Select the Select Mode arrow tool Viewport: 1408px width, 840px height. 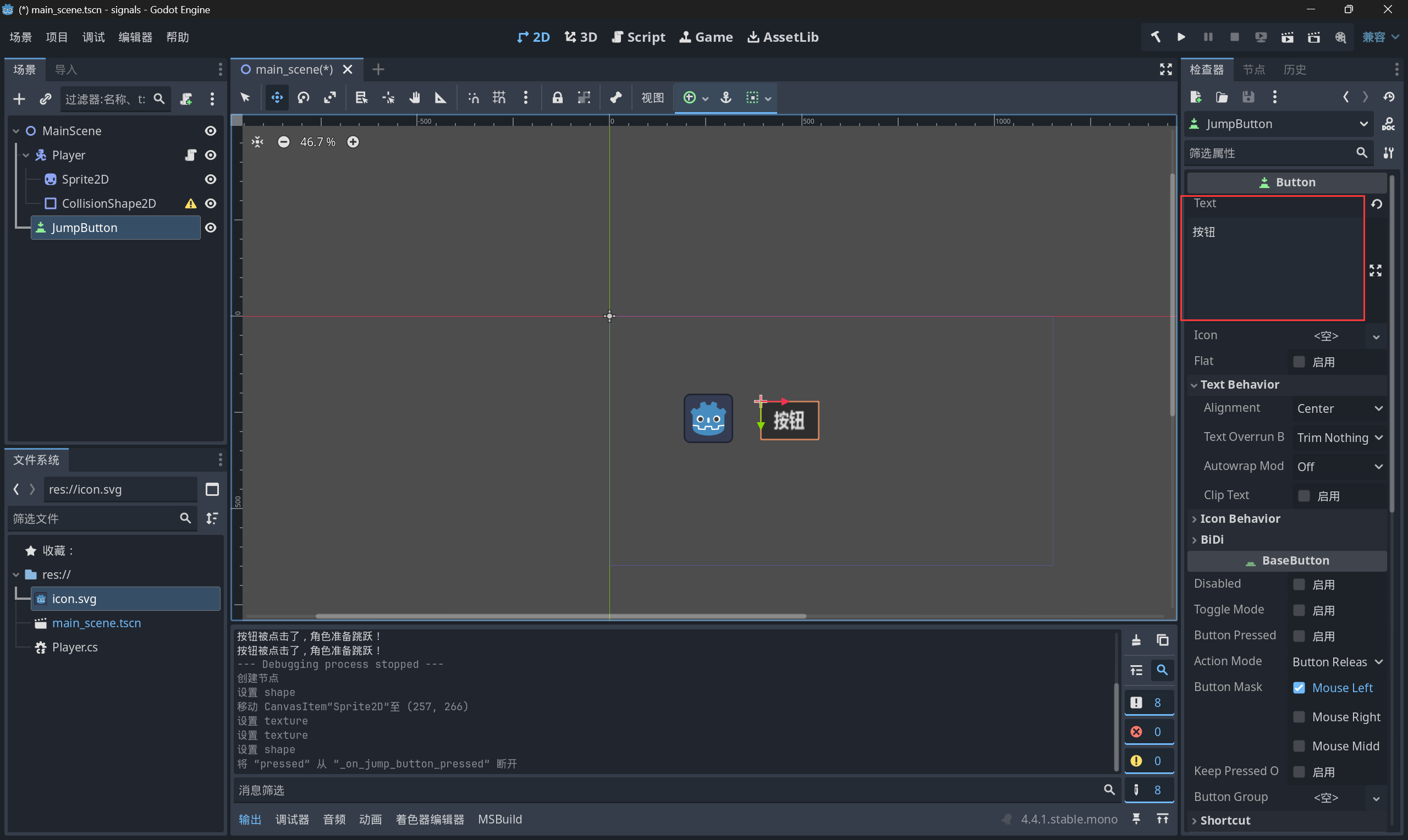[245, 98]
